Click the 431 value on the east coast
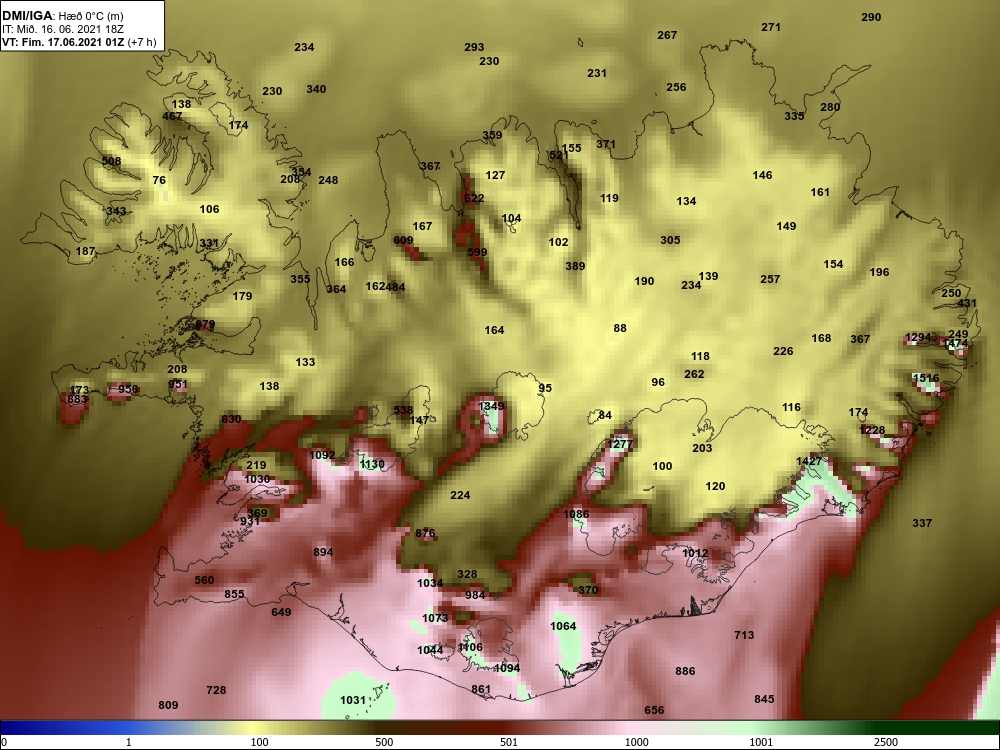The image size is (1000, 750). (967, 304)
